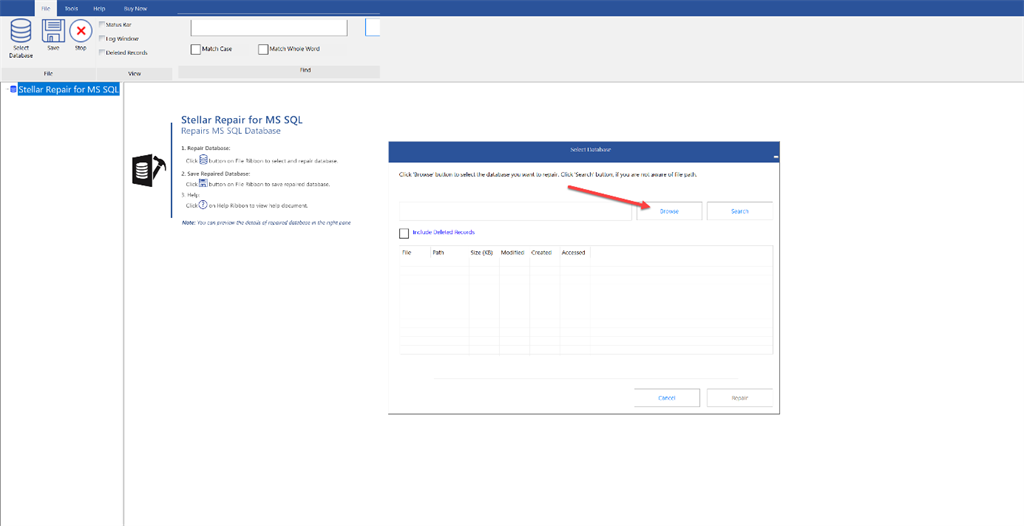Image resolution: width=1024 pixels, height=526 pixels.
Task: Click the database path field in dialog
Action: (515, 211)
